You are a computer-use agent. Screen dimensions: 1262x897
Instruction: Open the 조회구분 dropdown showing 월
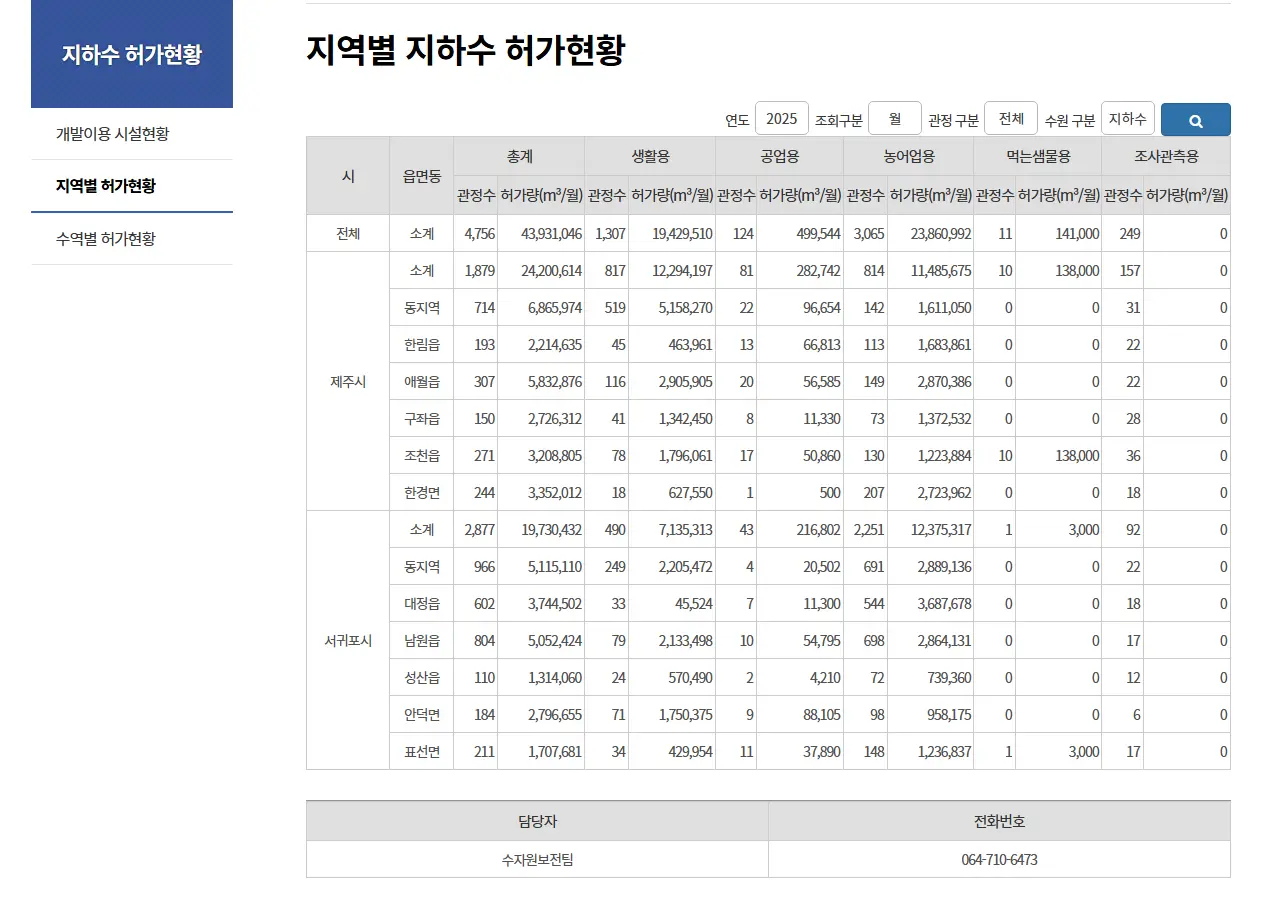[895, 118]
